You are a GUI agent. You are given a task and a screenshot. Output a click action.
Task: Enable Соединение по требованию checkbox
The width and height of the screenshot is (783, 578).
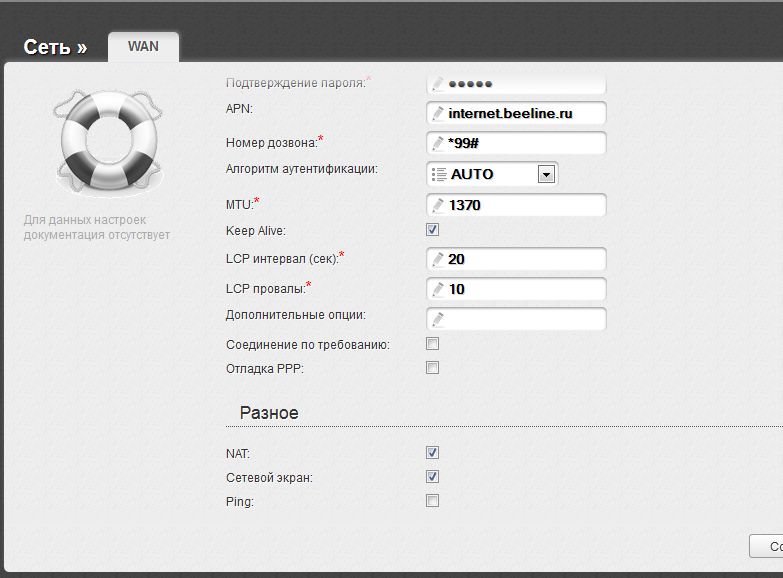coord(432,344)
